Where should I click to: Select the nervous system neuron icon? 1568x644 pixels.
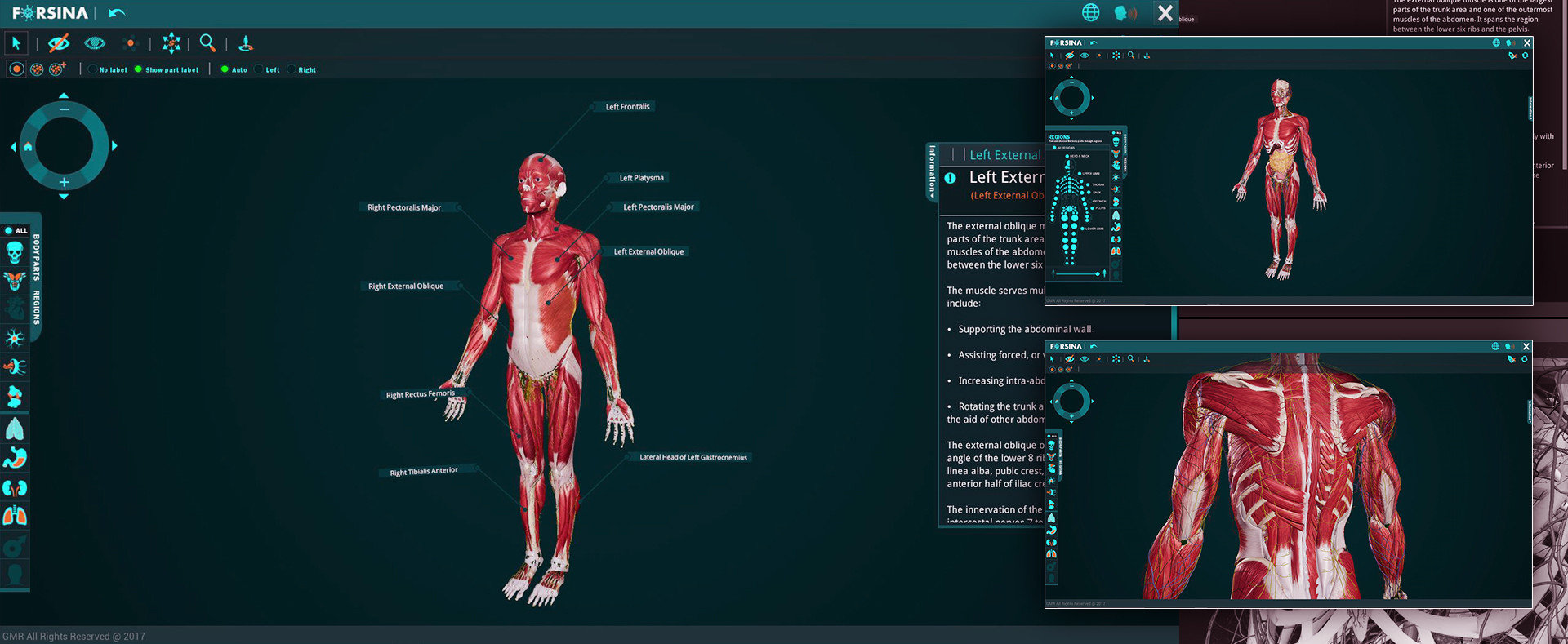click(15, 338)
